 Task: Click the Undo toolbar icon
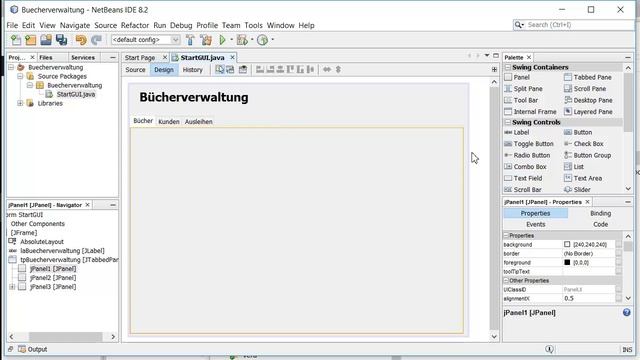coord(81,40)
